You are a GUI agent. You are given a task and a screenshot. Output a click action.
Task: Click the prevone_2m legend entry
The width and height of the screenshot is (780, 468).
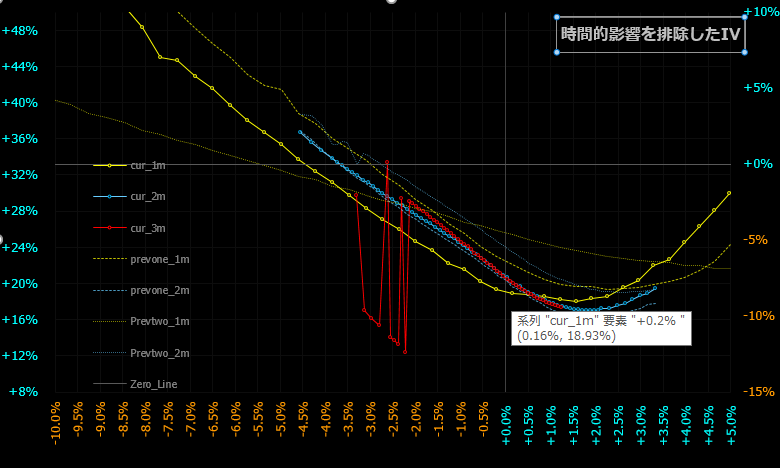coord(141,290)
